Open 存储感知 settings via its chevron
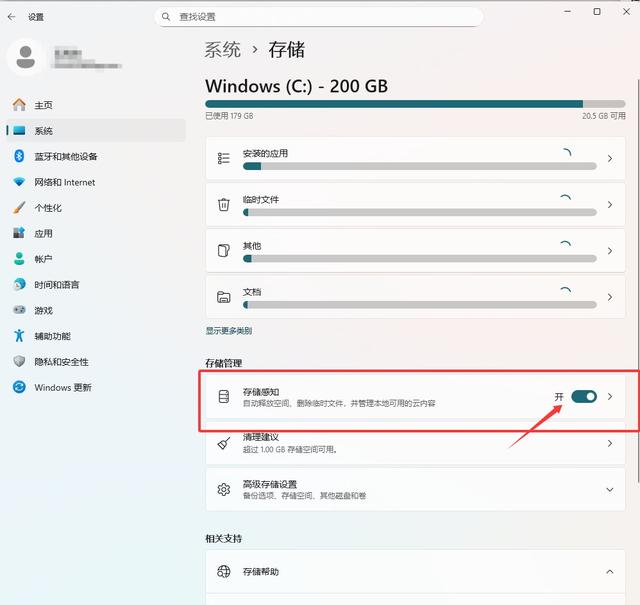 (610, 396)
